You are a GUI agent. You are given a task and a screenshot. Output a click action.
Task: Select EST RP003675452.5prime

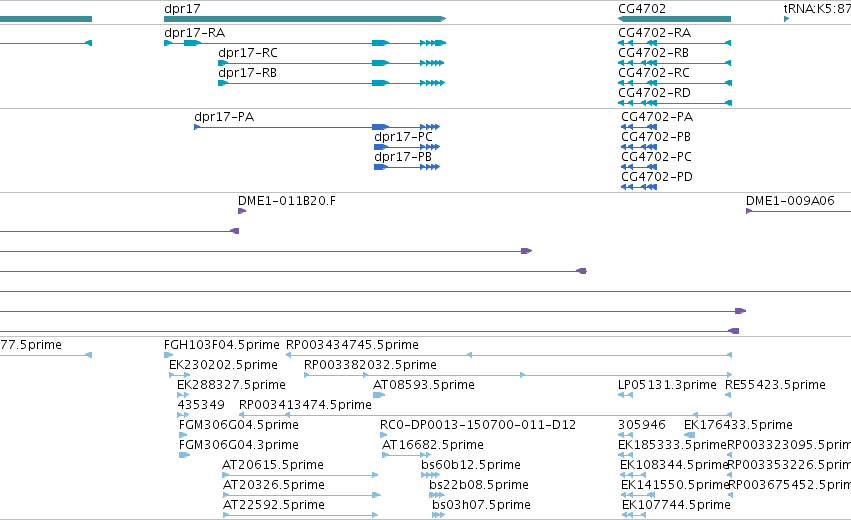(730, 496)
